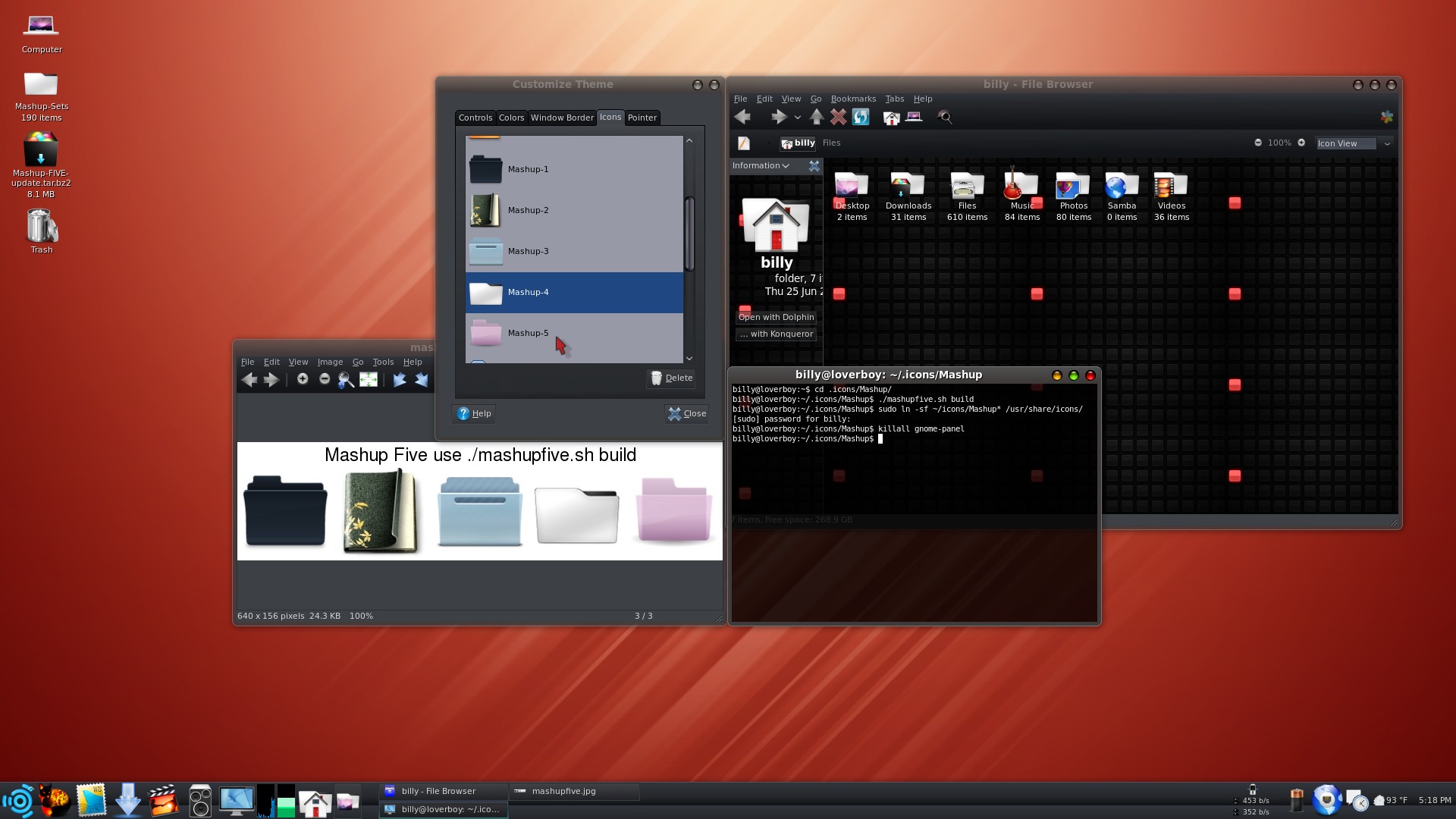
Task: Go to previous image in image viewer
Action: 249,380
